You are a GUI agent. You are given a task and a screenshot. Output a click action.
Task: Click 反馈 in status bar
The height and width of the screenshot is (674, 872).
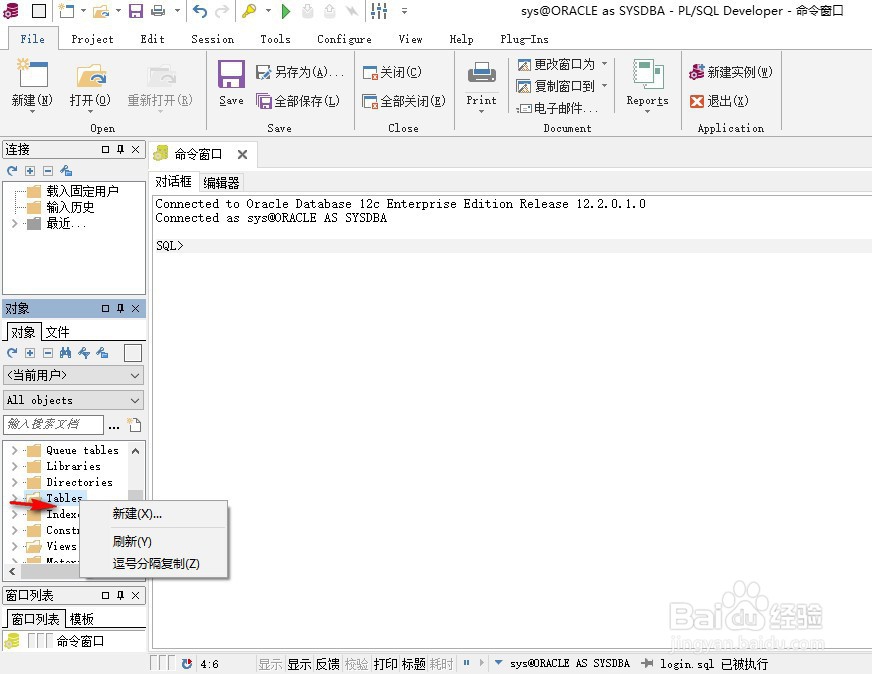[328, 664]
